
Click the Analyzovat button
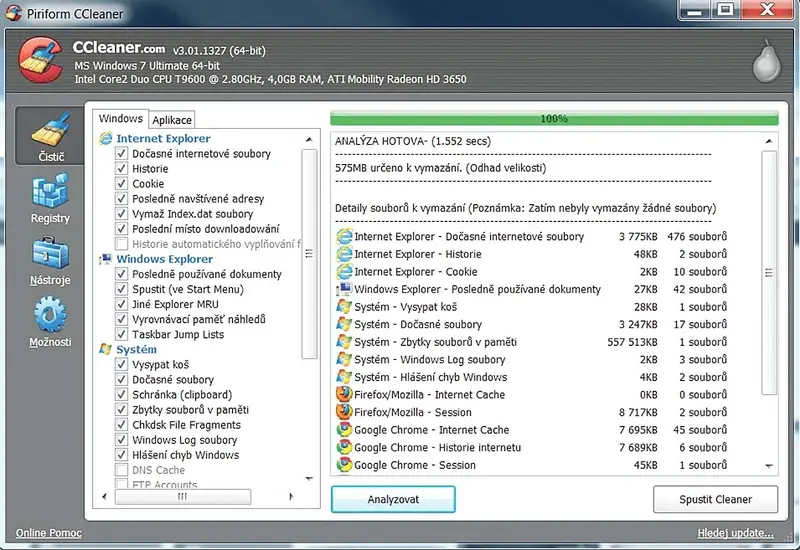pos(393,499)
